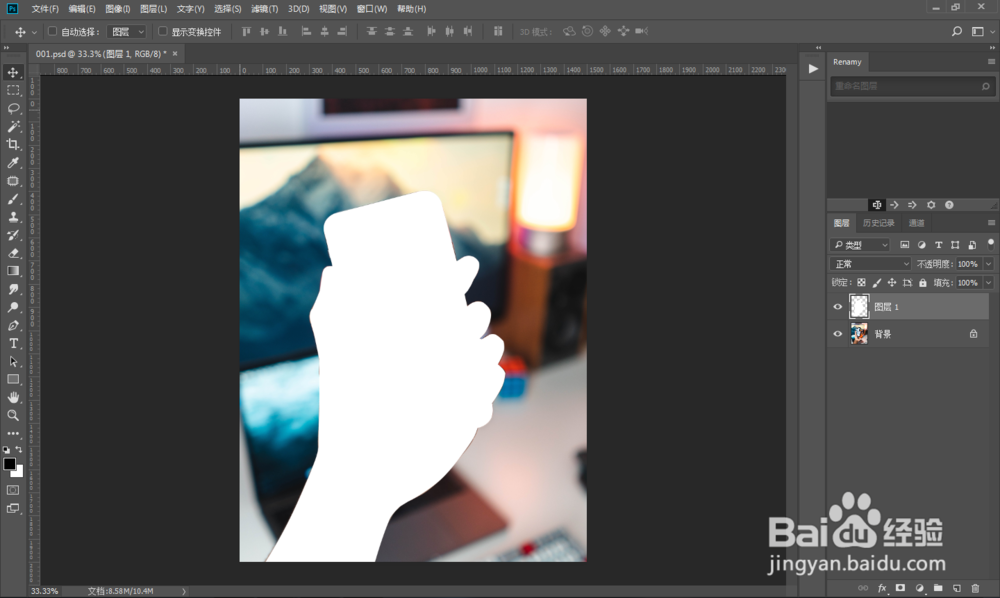The width and height of the screenshot is (1000, 598).
Task: Create a new layer group folder
Action: pos(938,588)
